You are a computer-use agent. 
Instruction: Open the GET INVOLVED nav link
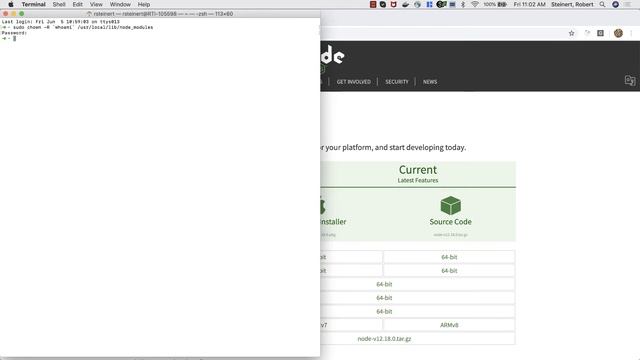click(353, 82)
